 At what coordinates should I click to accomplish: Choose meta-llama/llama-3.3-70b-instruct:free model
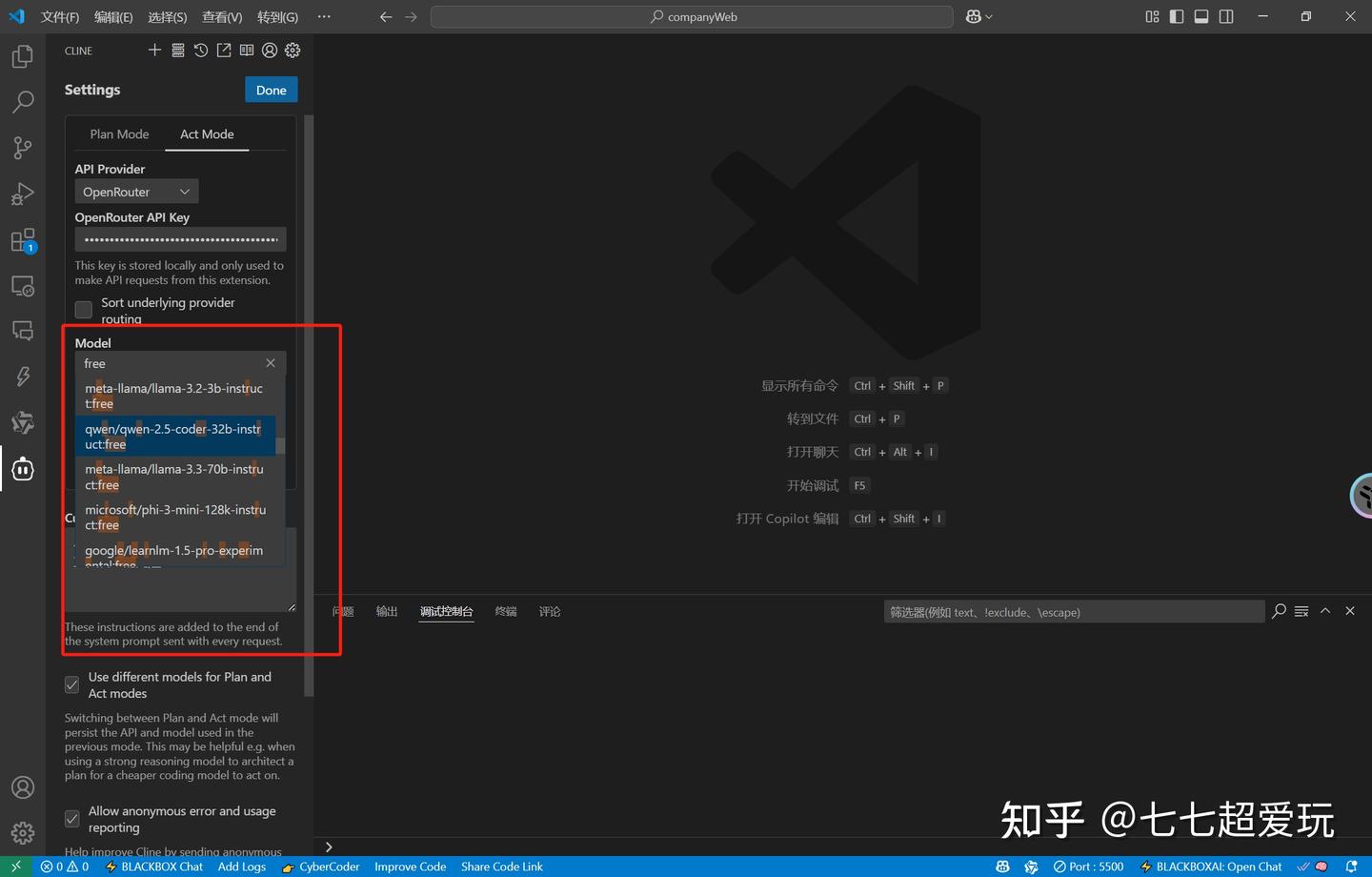174,477
